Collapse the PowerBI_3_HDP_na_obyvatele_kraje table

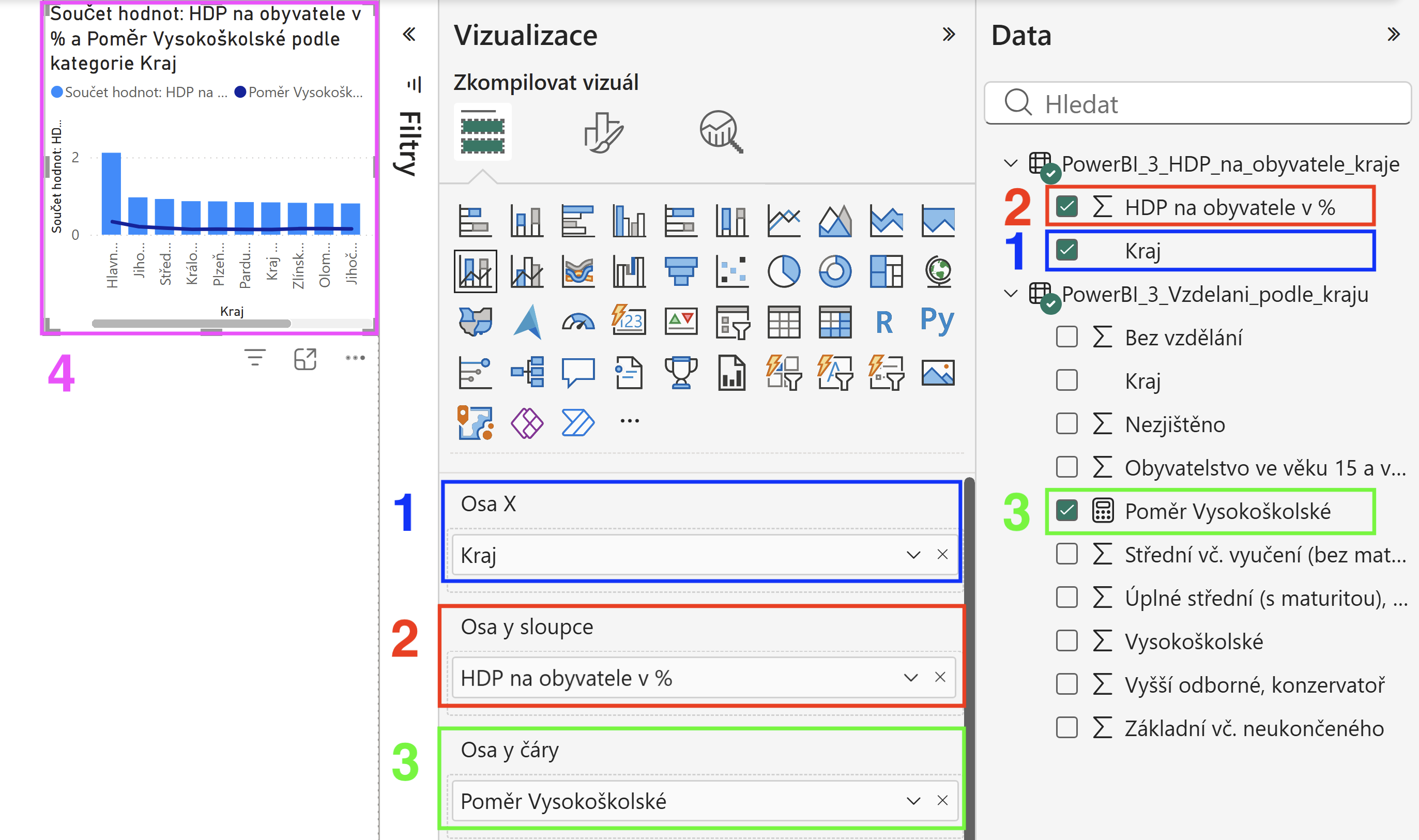tap(1010, 163)
